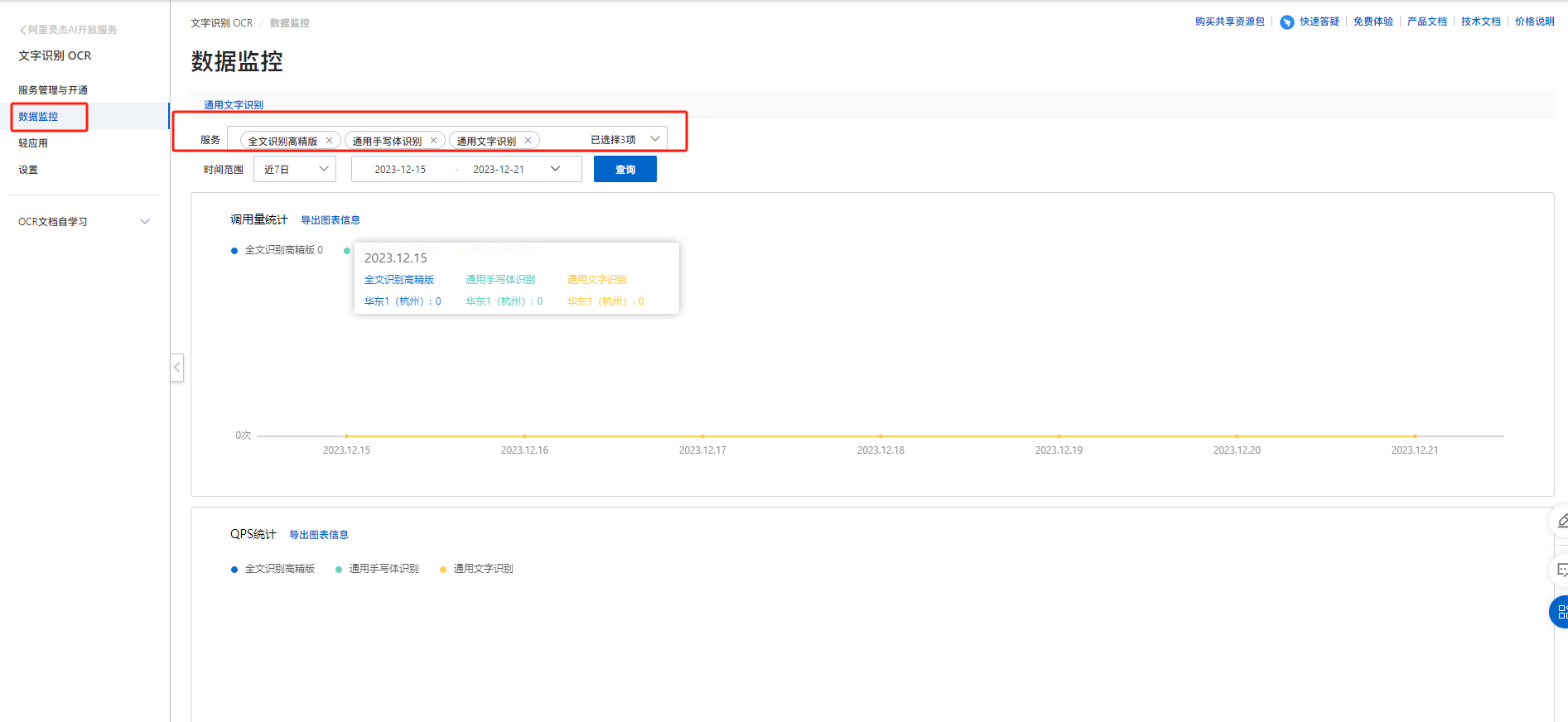Click the feedback floating icon
The width and height of the screenshot is (1568, 722).
coord(1561,570)
